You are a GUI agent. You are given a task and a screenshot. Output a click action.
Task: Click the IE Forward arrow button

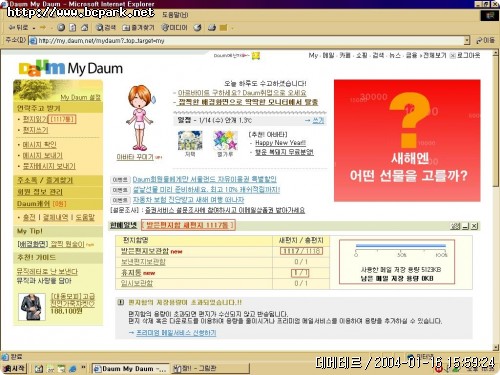coord(43,27)
